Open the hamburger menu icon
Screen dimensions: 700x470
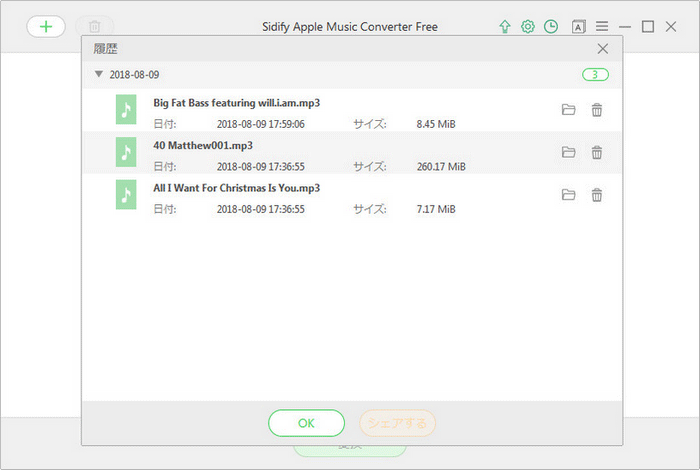602,27
